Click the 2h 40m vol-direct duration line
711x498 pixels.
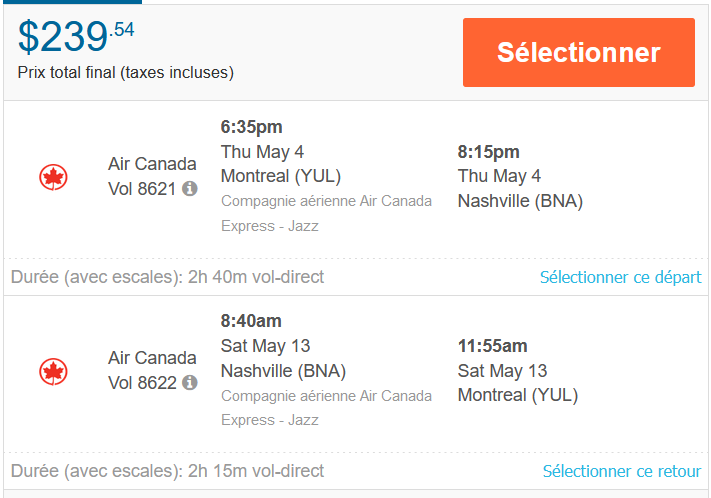167,277
